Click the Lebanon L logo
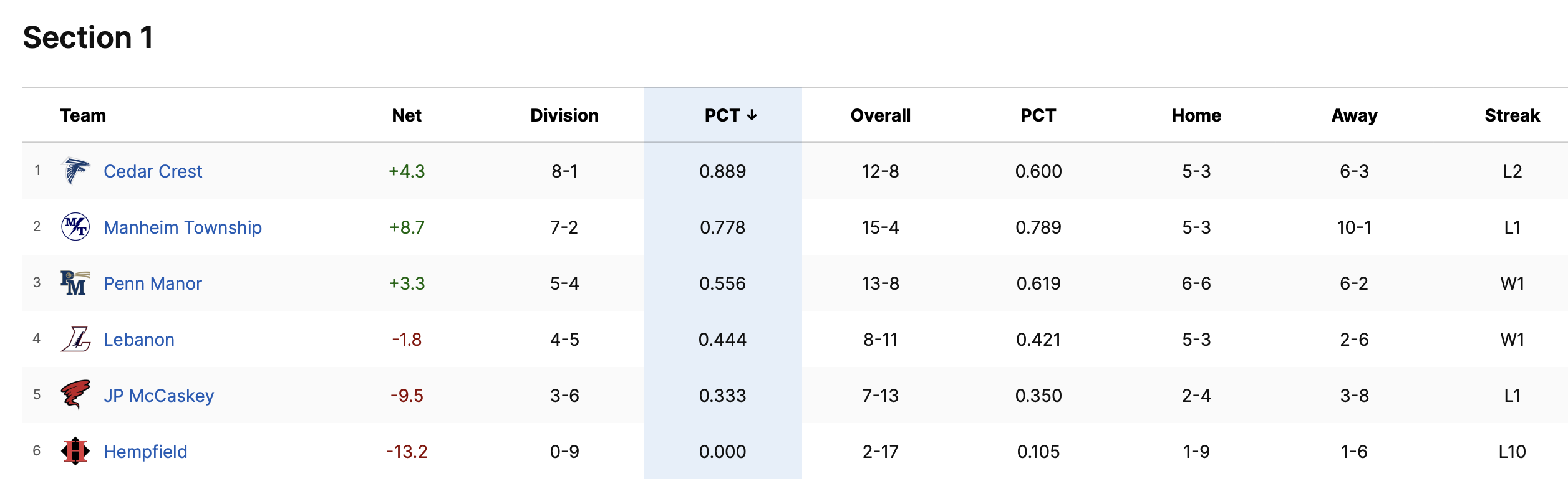This screenshot has width=1568, height=486. 75,339
